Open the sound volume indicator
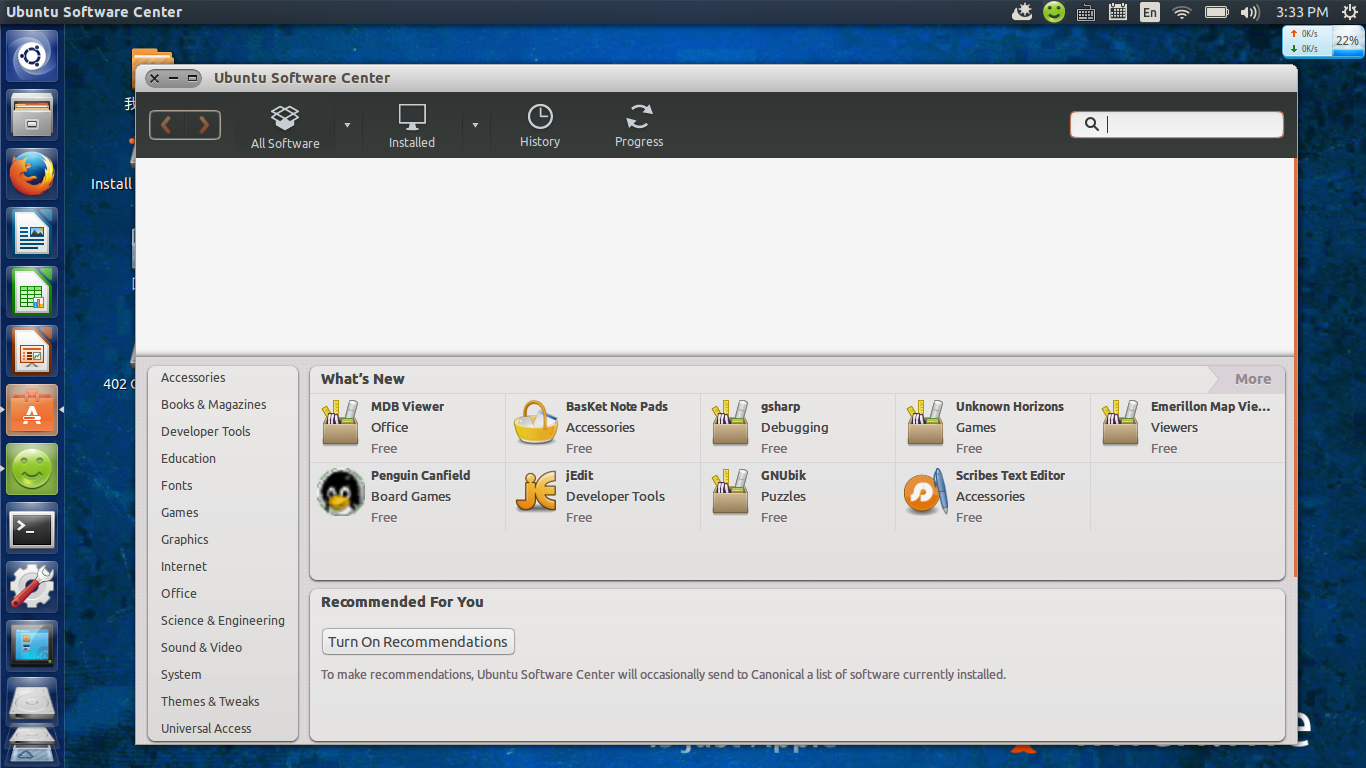 [1249, 12]
